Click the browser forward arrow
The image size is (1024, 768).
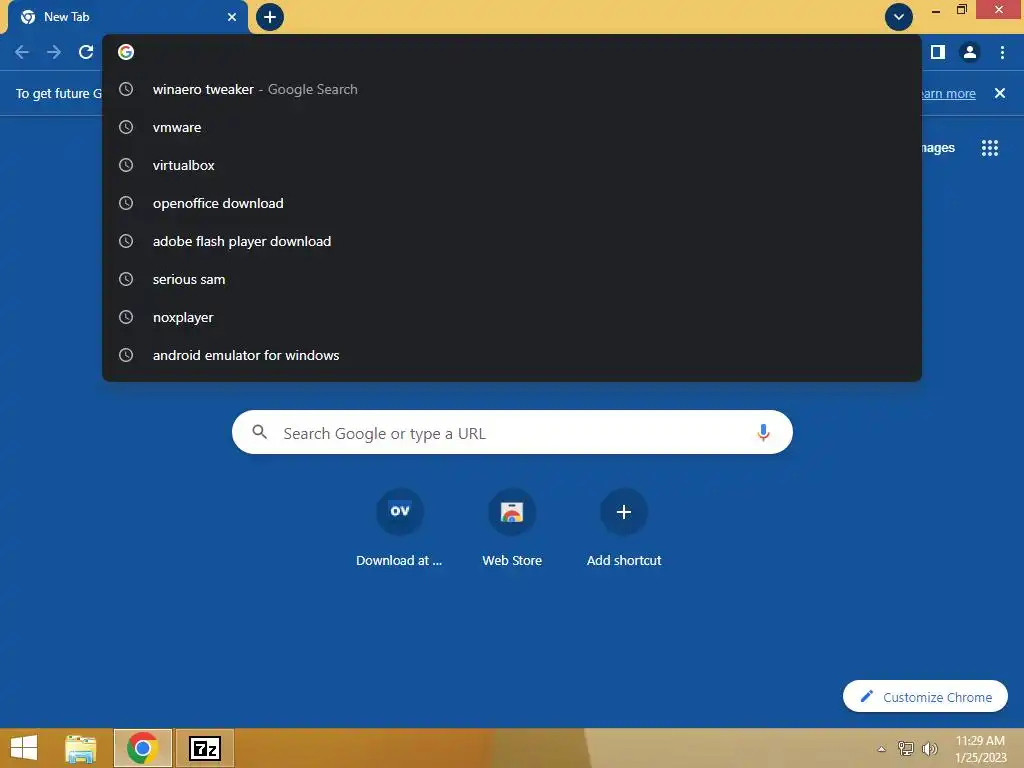pyautogui.click(x=54, y=52)
